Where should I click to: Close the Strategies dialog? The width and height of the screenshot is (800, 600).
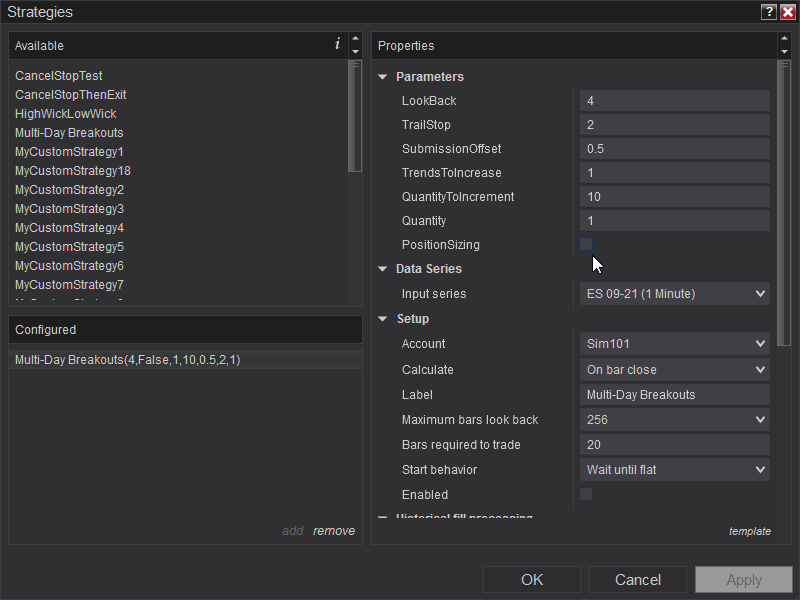pyautogui.click(x=788, y=12)
